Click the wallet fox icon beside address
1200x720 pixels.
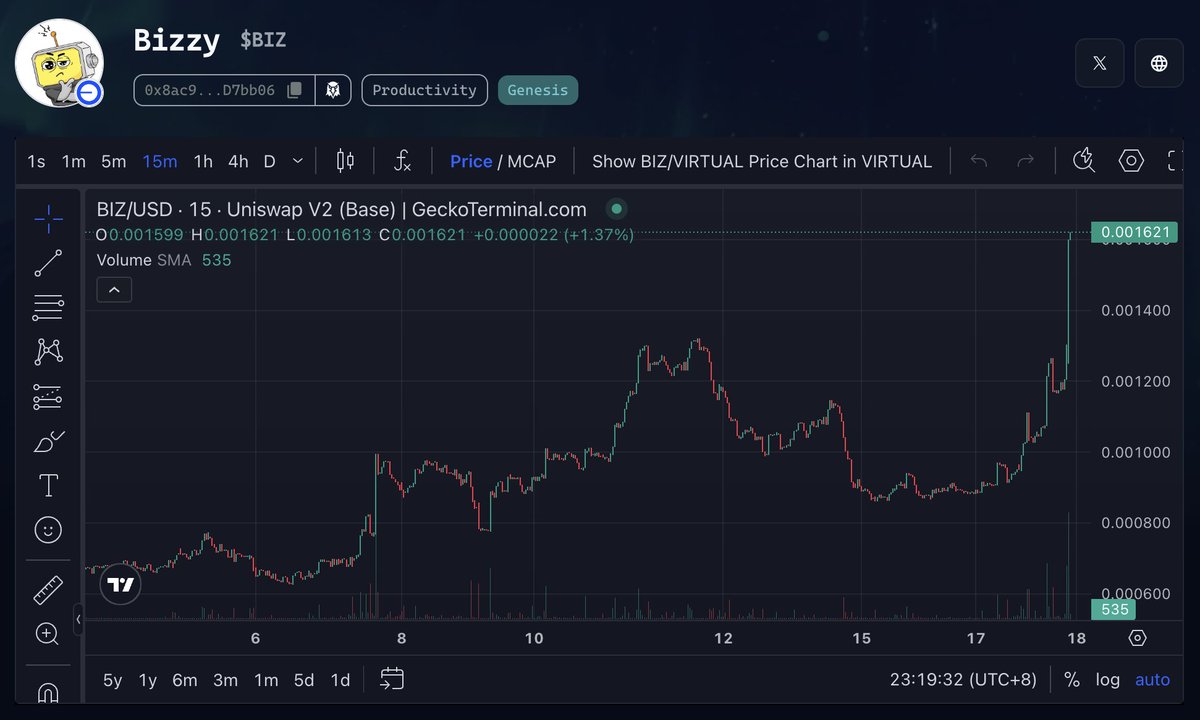333,90
